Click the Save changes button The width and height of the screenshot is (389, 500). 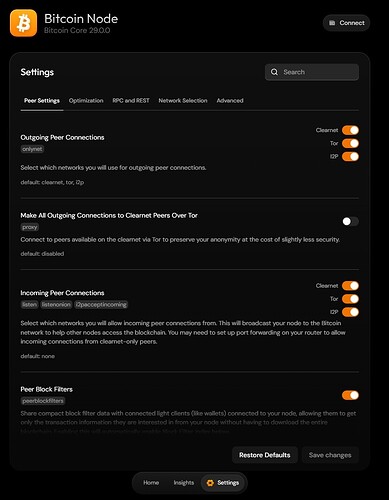tap(330, 455)
